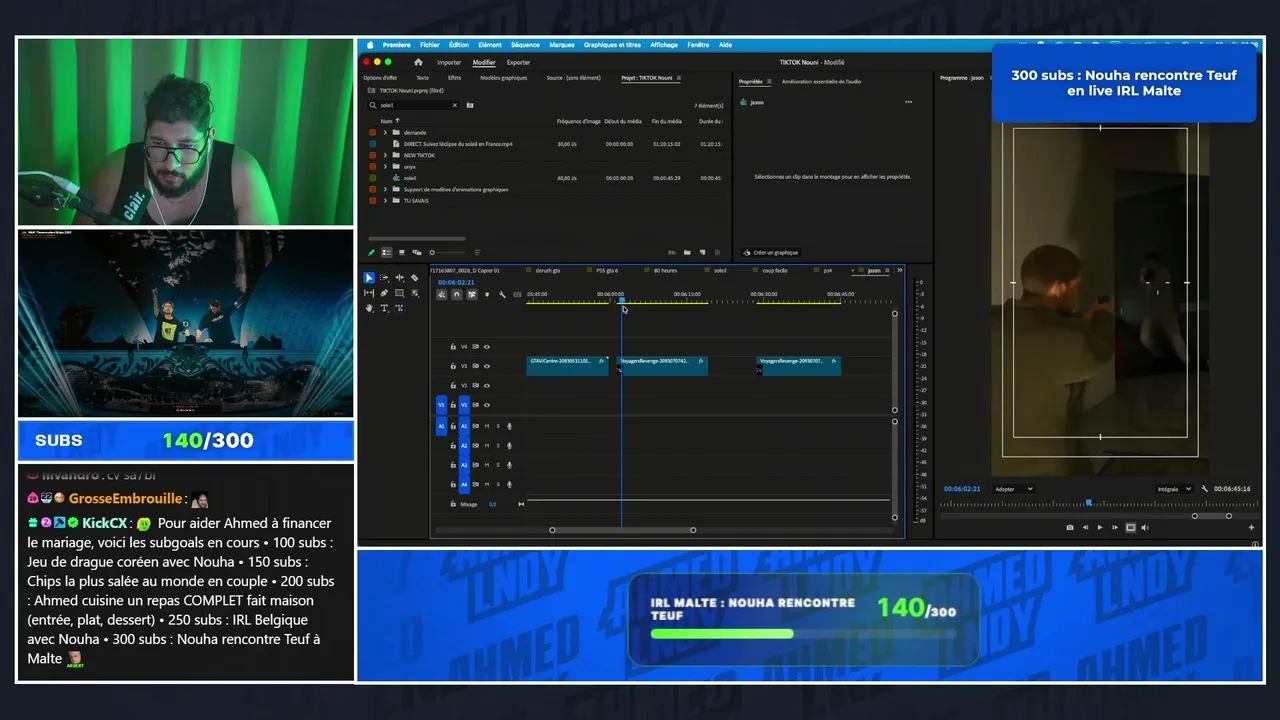Switch to the soleil sequence tab
The height and width of the screenshot is (720, 1280).
(x=720, y=270)
